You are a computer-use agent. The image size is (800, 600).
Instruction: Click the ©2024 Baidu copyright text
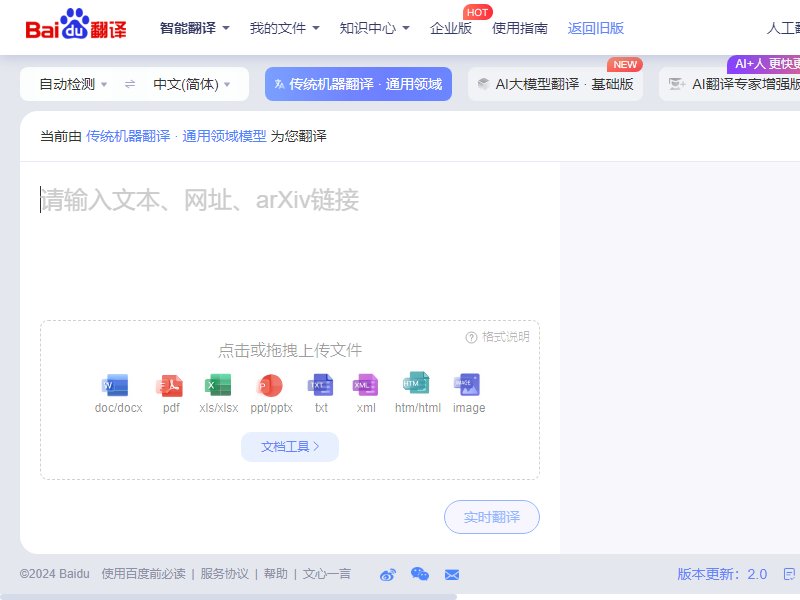coord(55,574)
